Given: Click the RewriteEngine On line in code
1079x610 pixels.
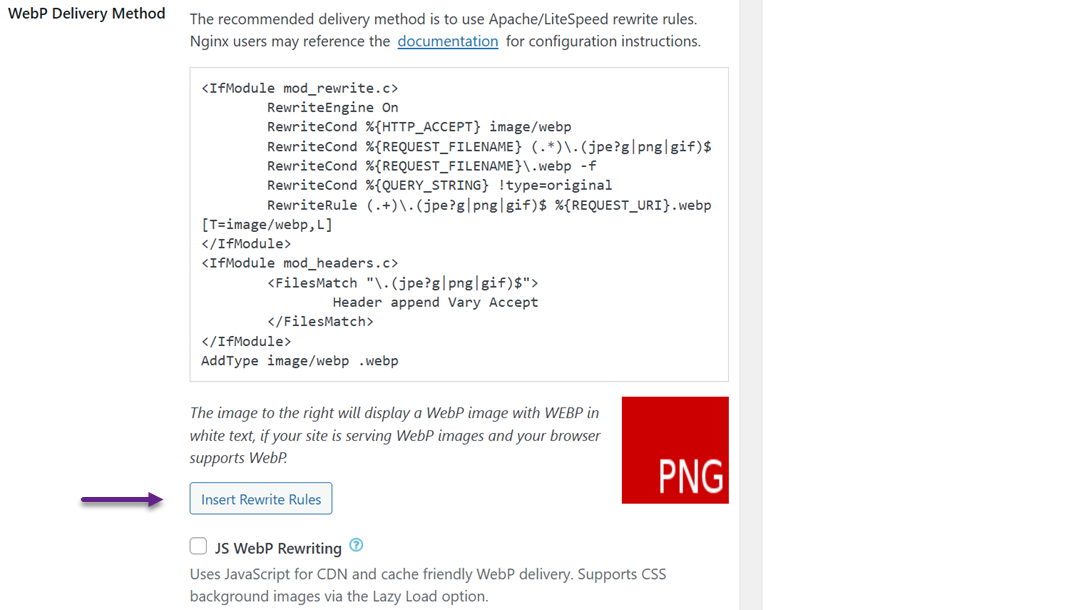Looking at the screenshot, I should (332, 107).
